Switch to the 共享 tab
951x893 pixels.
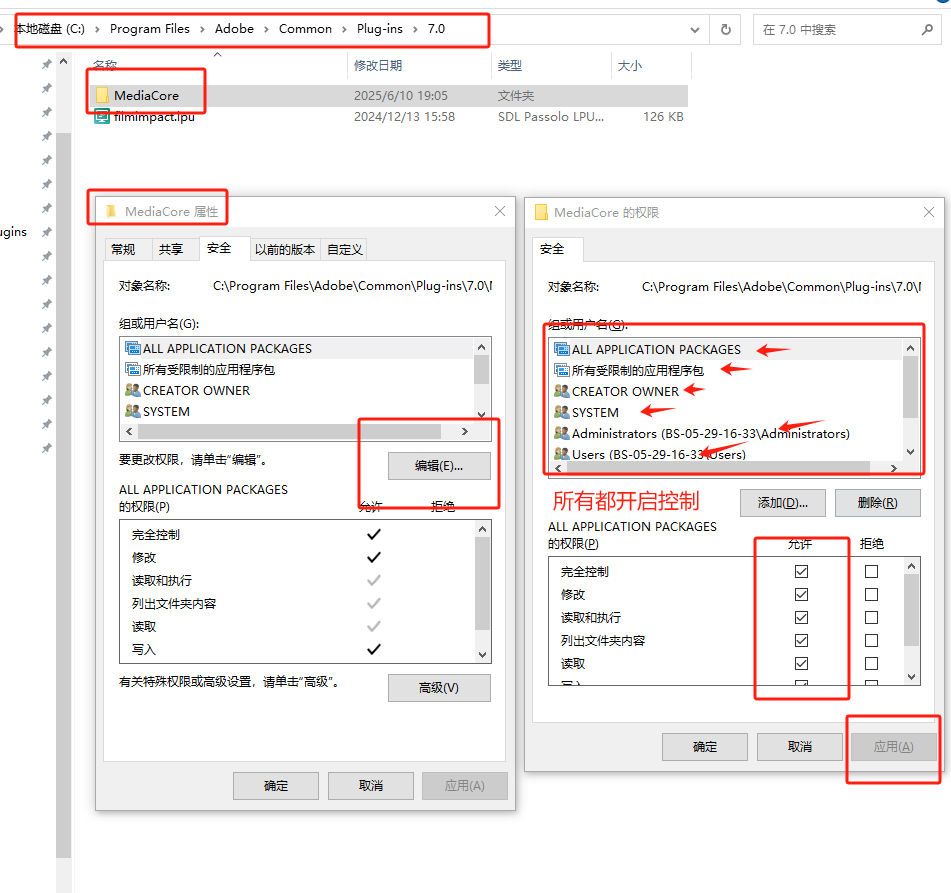(170, 249)
